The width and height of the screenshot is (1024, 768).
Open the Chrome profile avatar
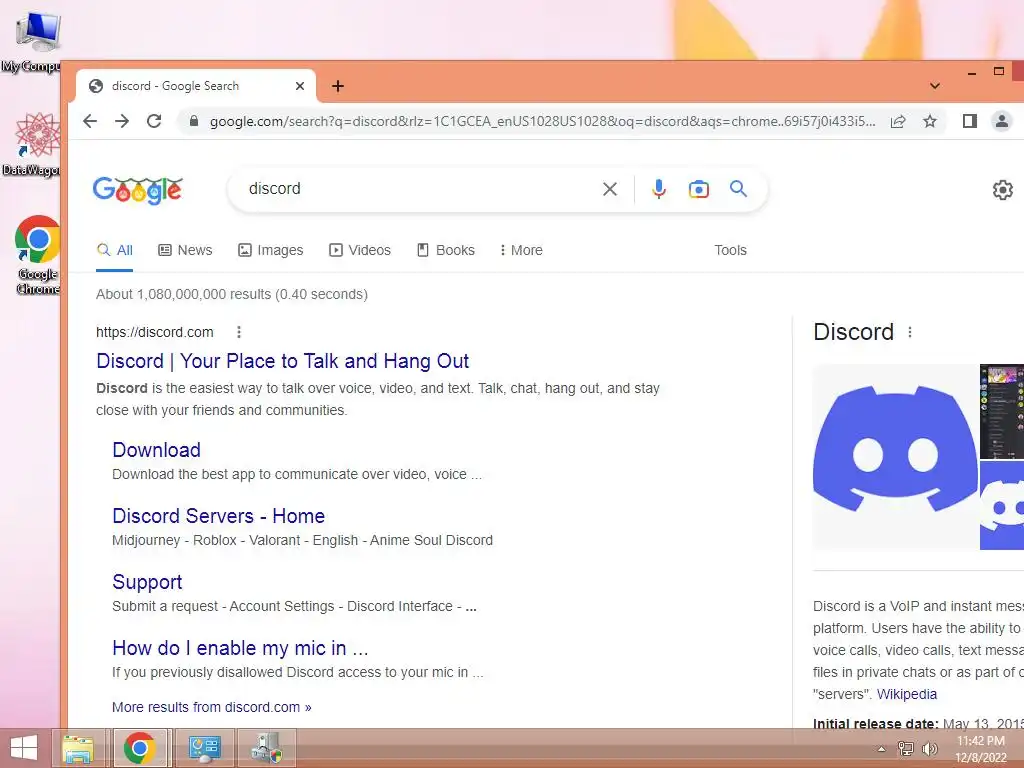click(x=1001, y=121)
